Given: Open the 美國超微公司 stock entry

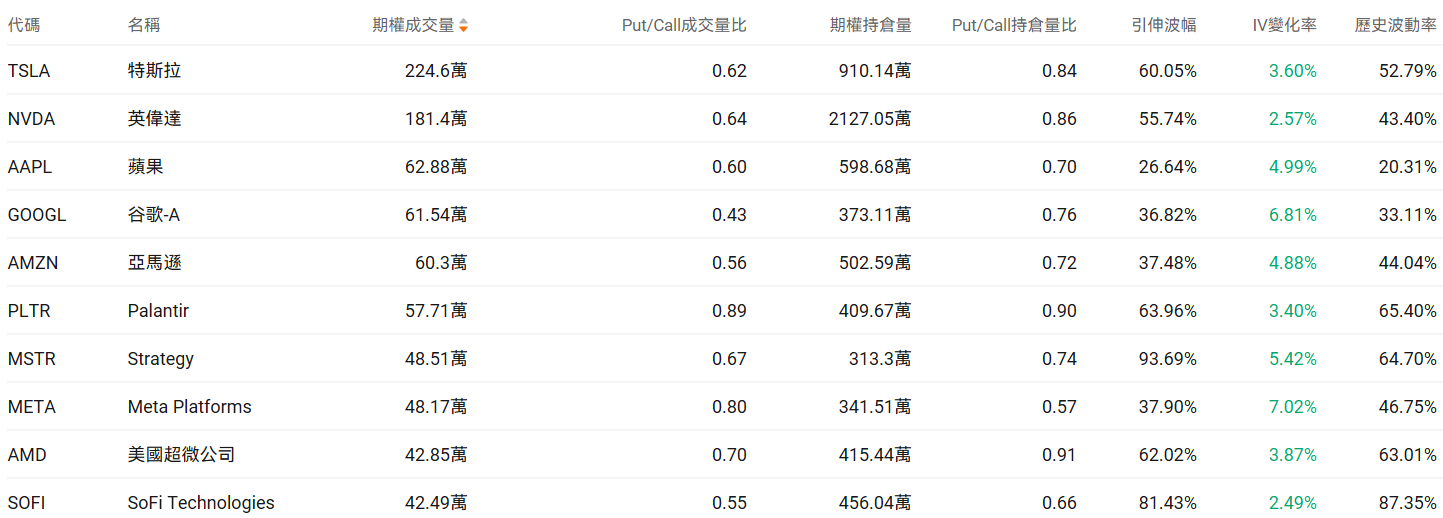Looking at the screenshot, I should 182,455.
